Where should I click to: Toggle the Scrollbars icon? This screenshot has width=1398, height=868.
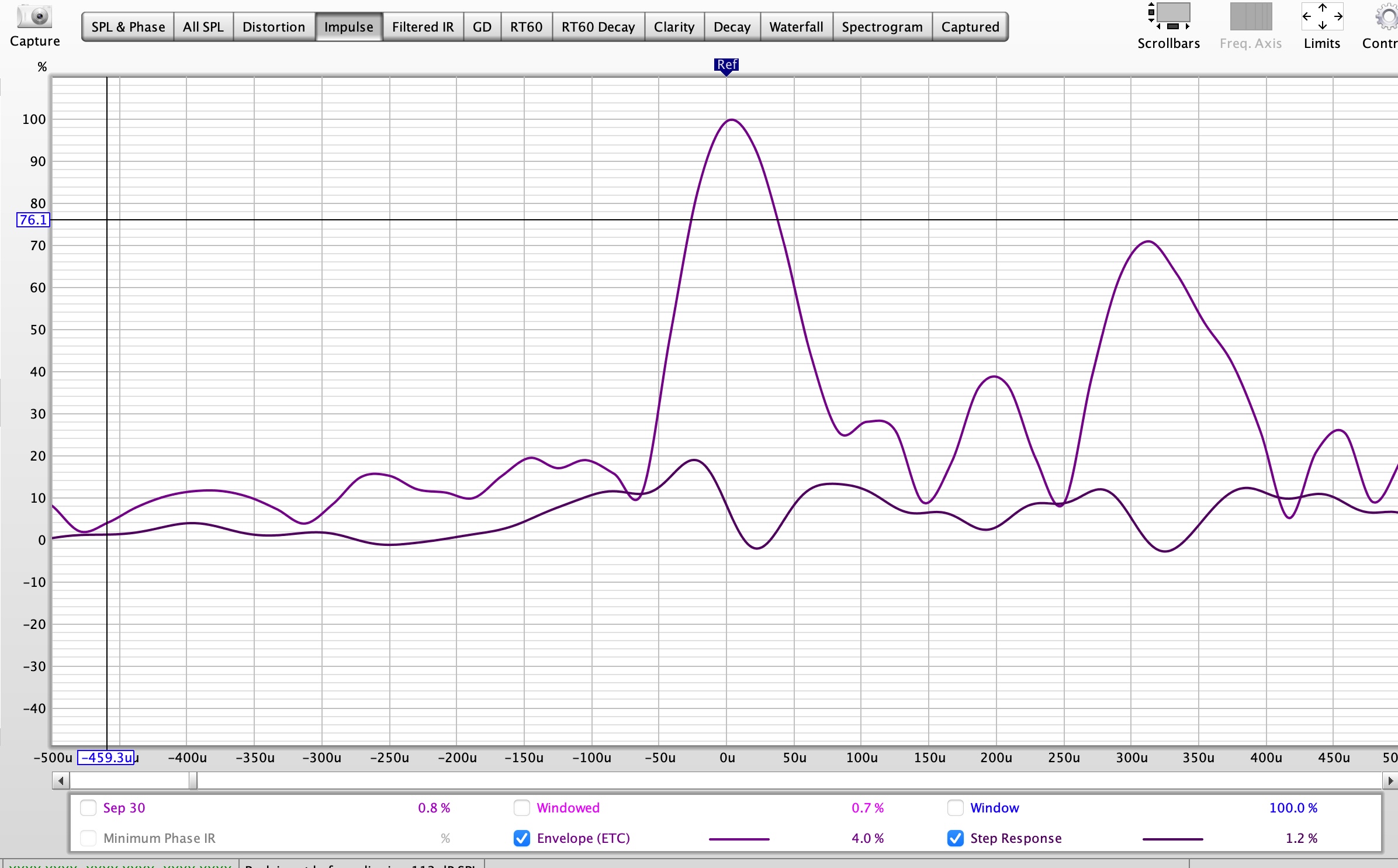point(1169,16)
